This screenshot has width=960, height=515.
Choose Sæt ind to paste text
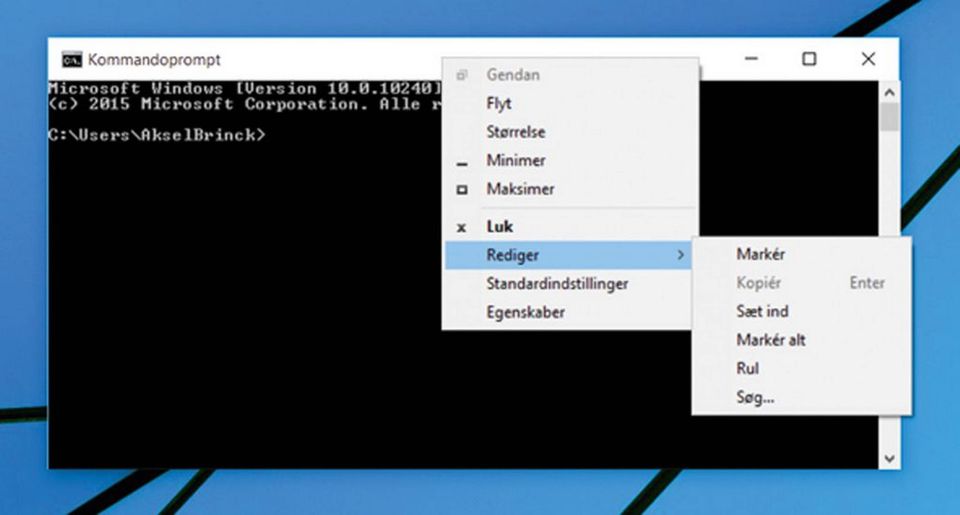click(x=762, y=311)
